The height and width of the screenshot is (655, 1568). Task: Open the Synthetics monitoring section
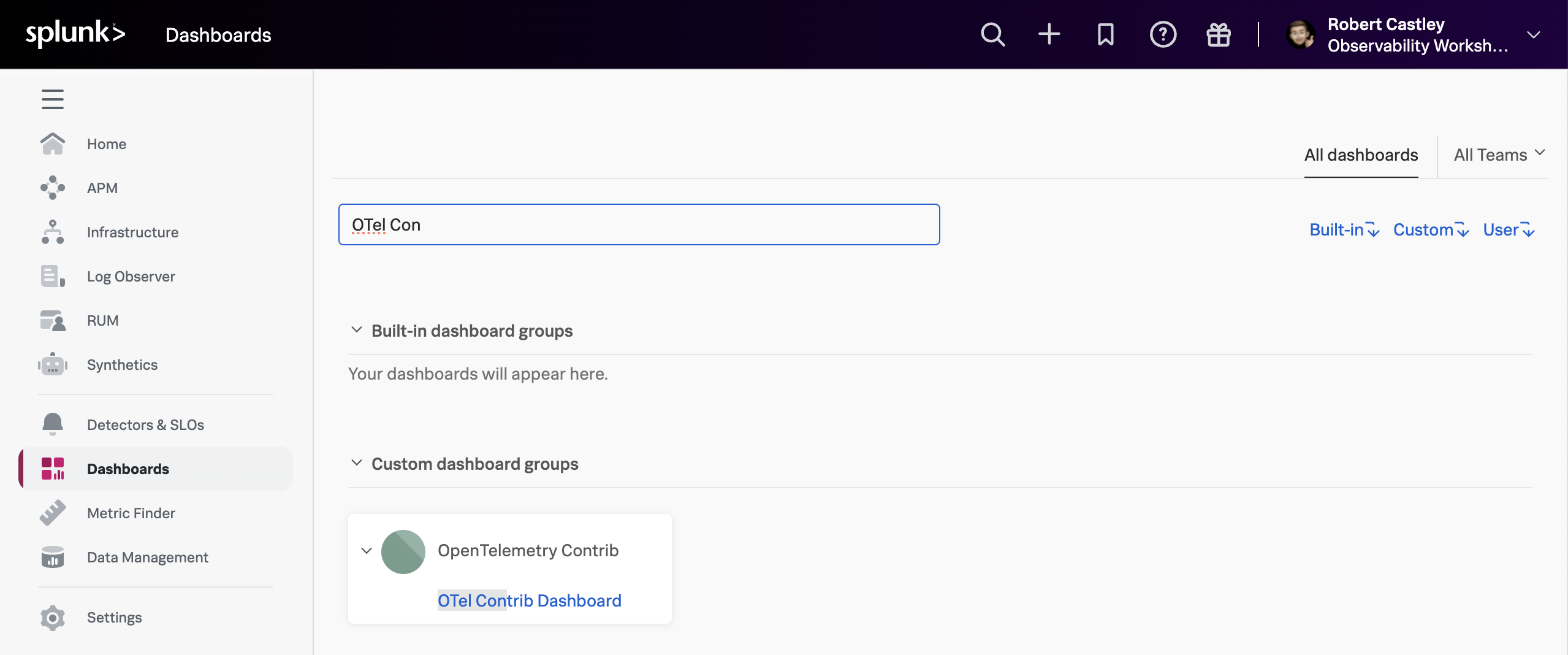[122, 364]
